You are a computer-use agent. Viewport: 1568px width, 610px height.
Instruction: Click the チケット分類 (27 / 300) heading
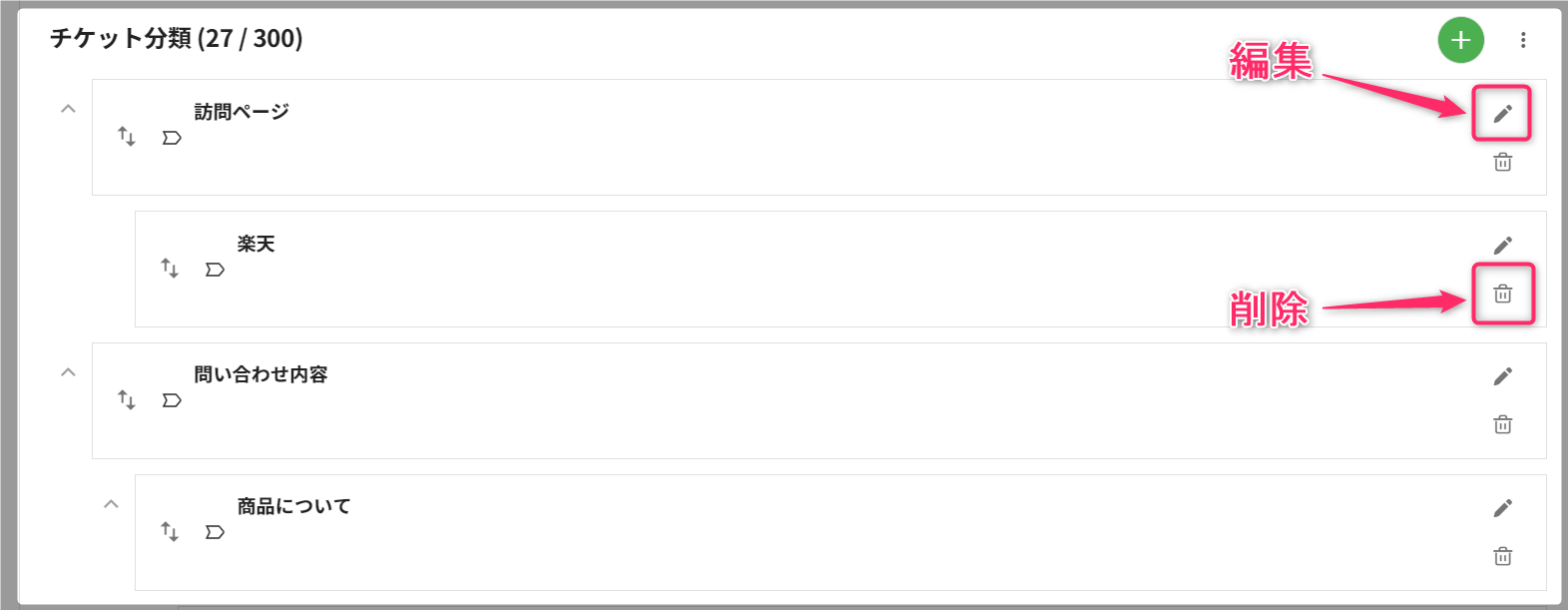click(177, 39)
